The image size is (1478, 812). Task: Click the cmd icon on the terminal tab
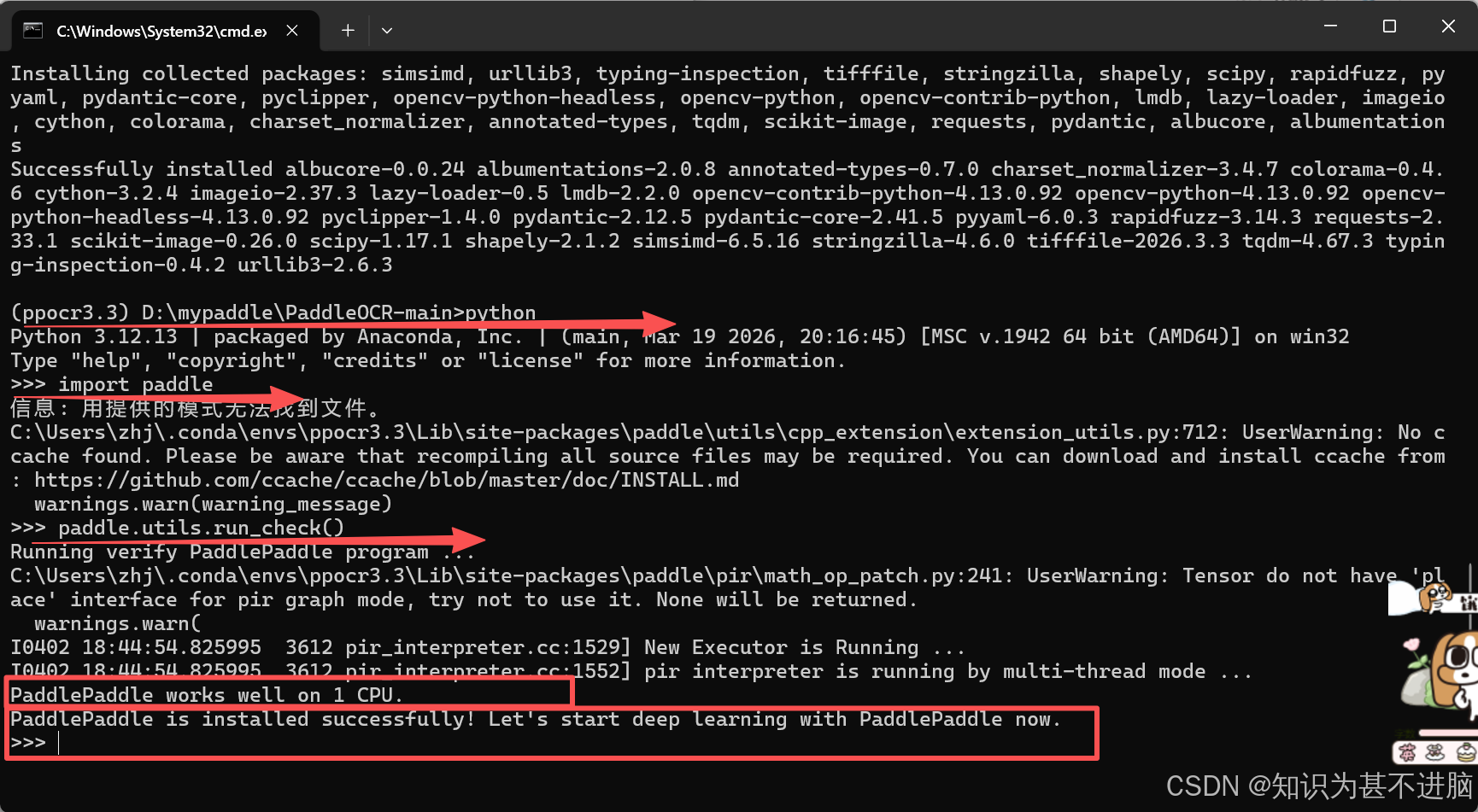pos(32,31)
